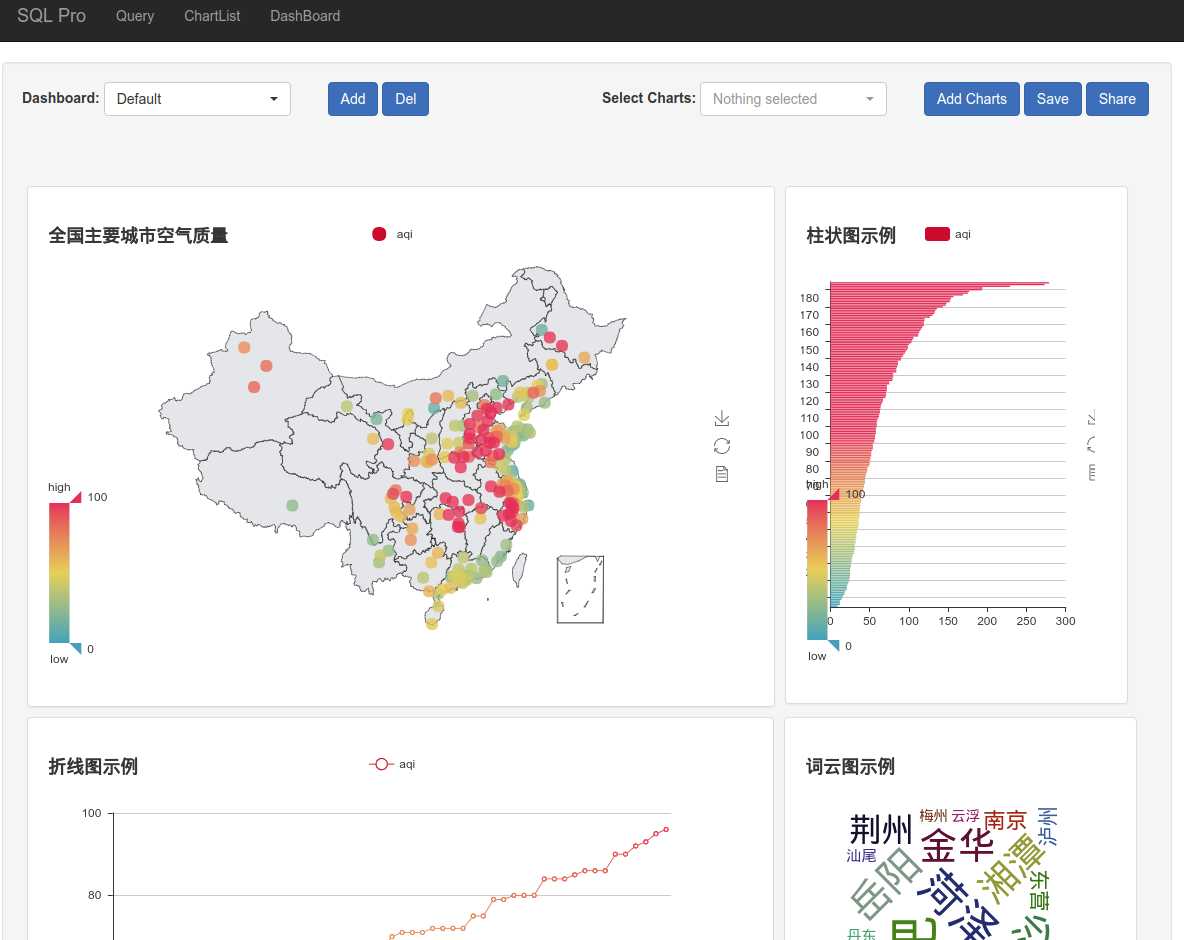The height and width of the screenshot is (940, 1184).
Task: Open the data view icon beside the map
Action: (721, 474)
